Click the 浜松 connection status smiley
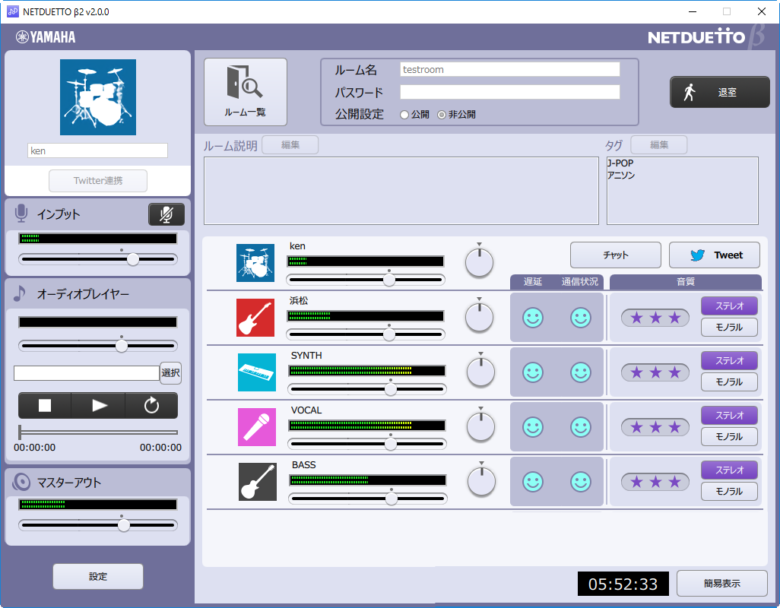 pyautogui.click(x=581, y=317)
